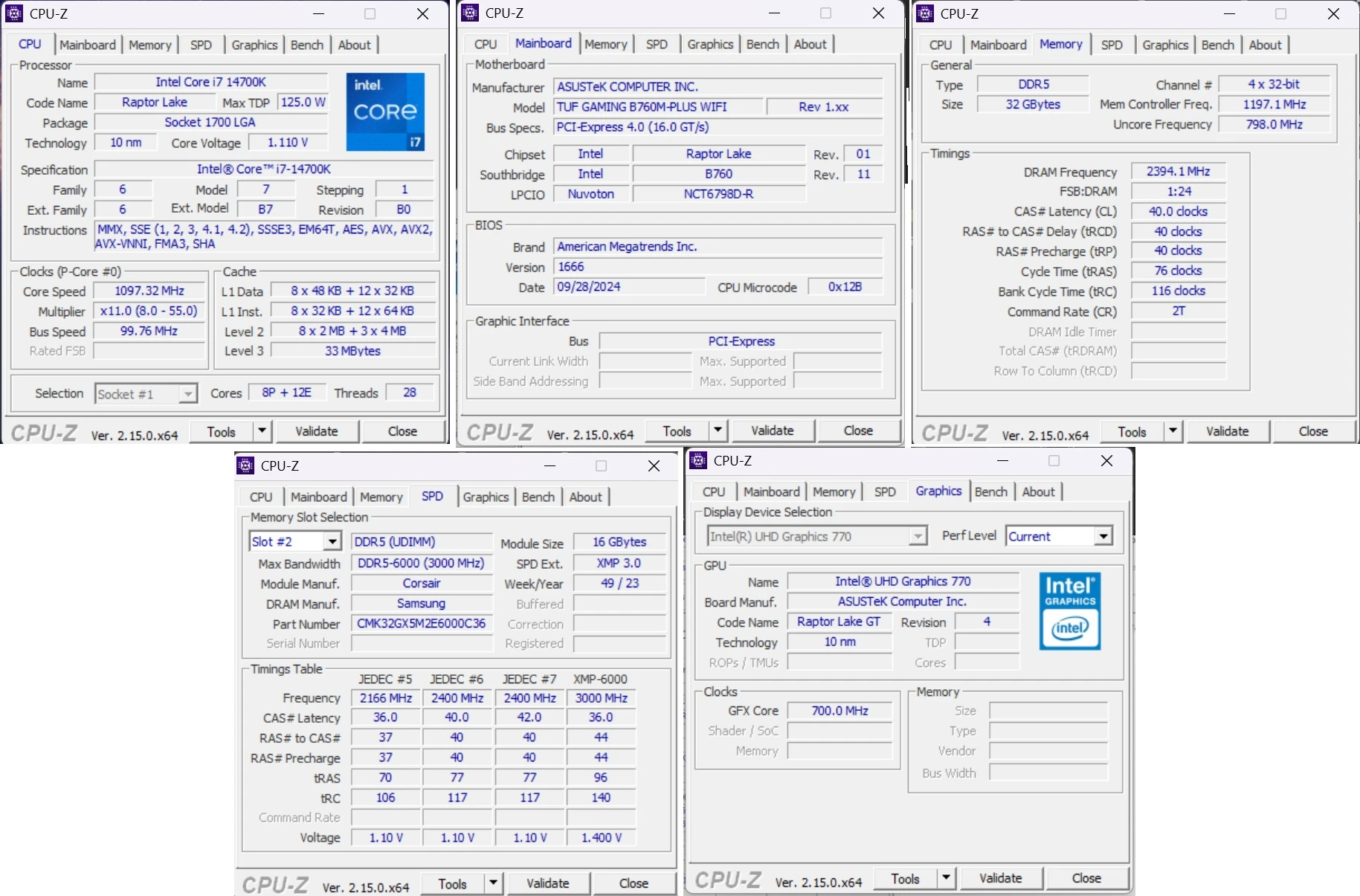
Task: Open About tab in CPU window
Action: pyautogui.click(x=355, y=45)
